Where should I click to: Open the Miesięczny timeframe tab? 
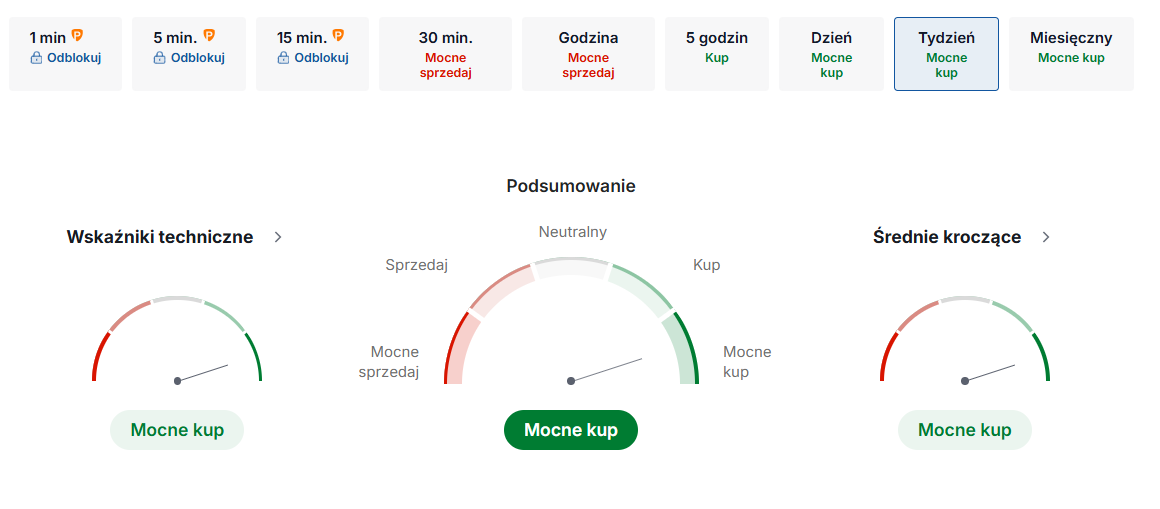1071,54
